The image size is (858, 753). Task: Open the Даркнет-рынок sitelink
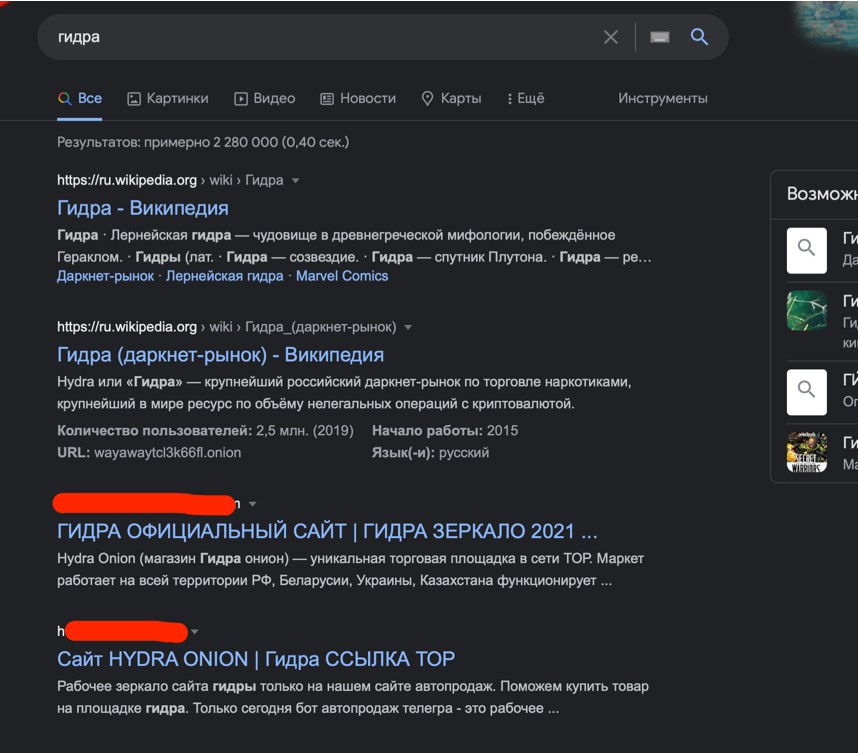(x=106, y=276)
